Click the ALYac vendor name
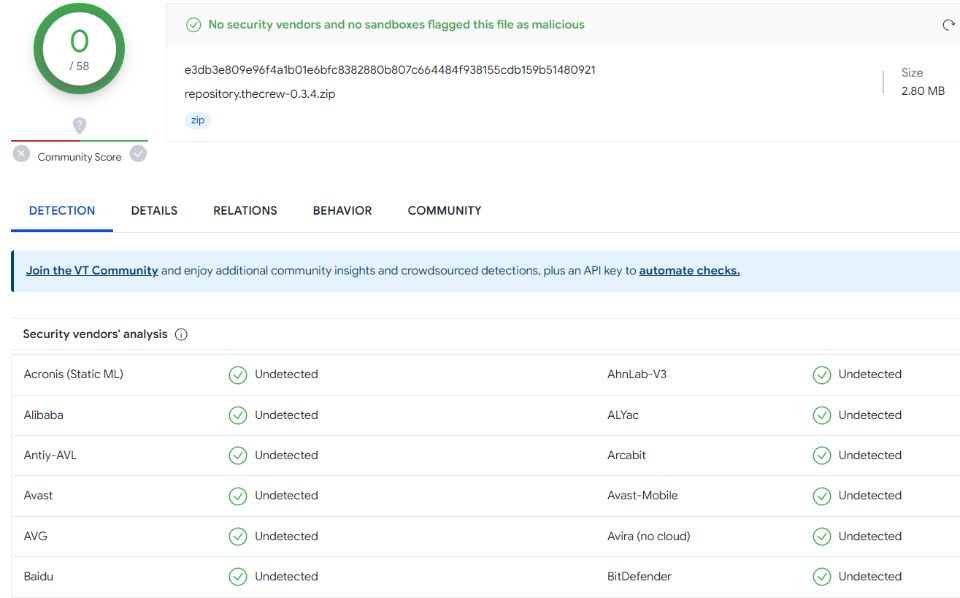 [623, 415]
